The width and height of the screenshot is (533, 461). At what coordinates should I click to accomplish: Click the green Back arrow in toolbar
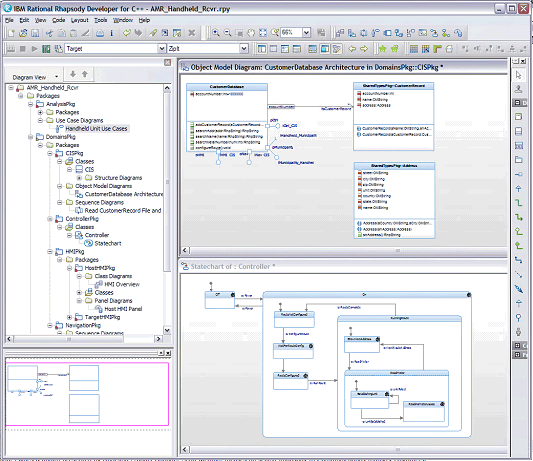(x=352, y=49)
